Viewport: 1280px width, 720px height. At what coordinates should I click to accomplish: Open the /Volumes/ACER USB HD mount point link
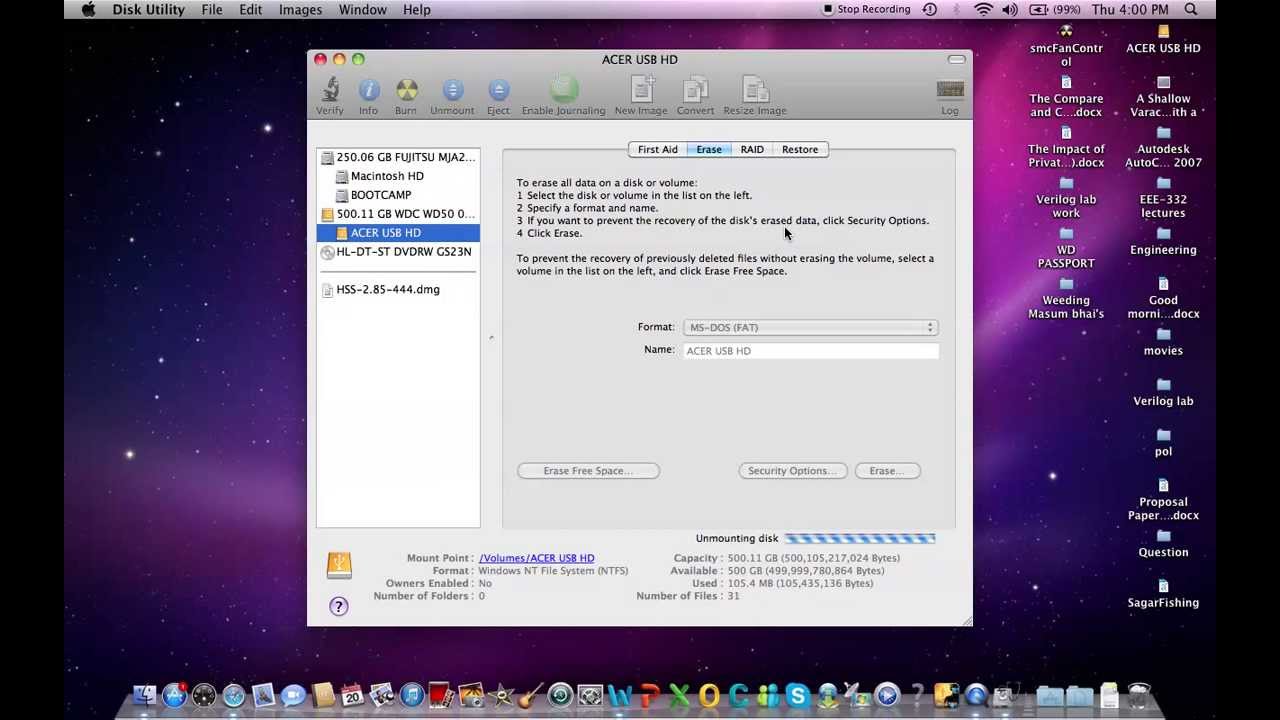pyautogui.click(x=536, y=558)
